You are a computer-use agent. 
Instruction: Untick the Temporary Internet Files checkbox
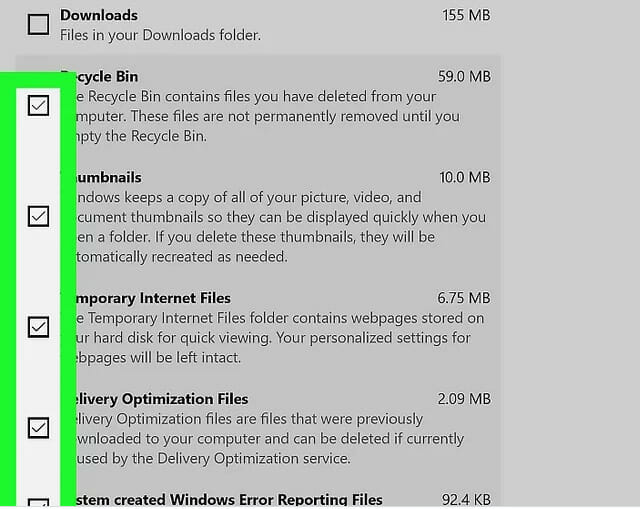tap(38, 327)
